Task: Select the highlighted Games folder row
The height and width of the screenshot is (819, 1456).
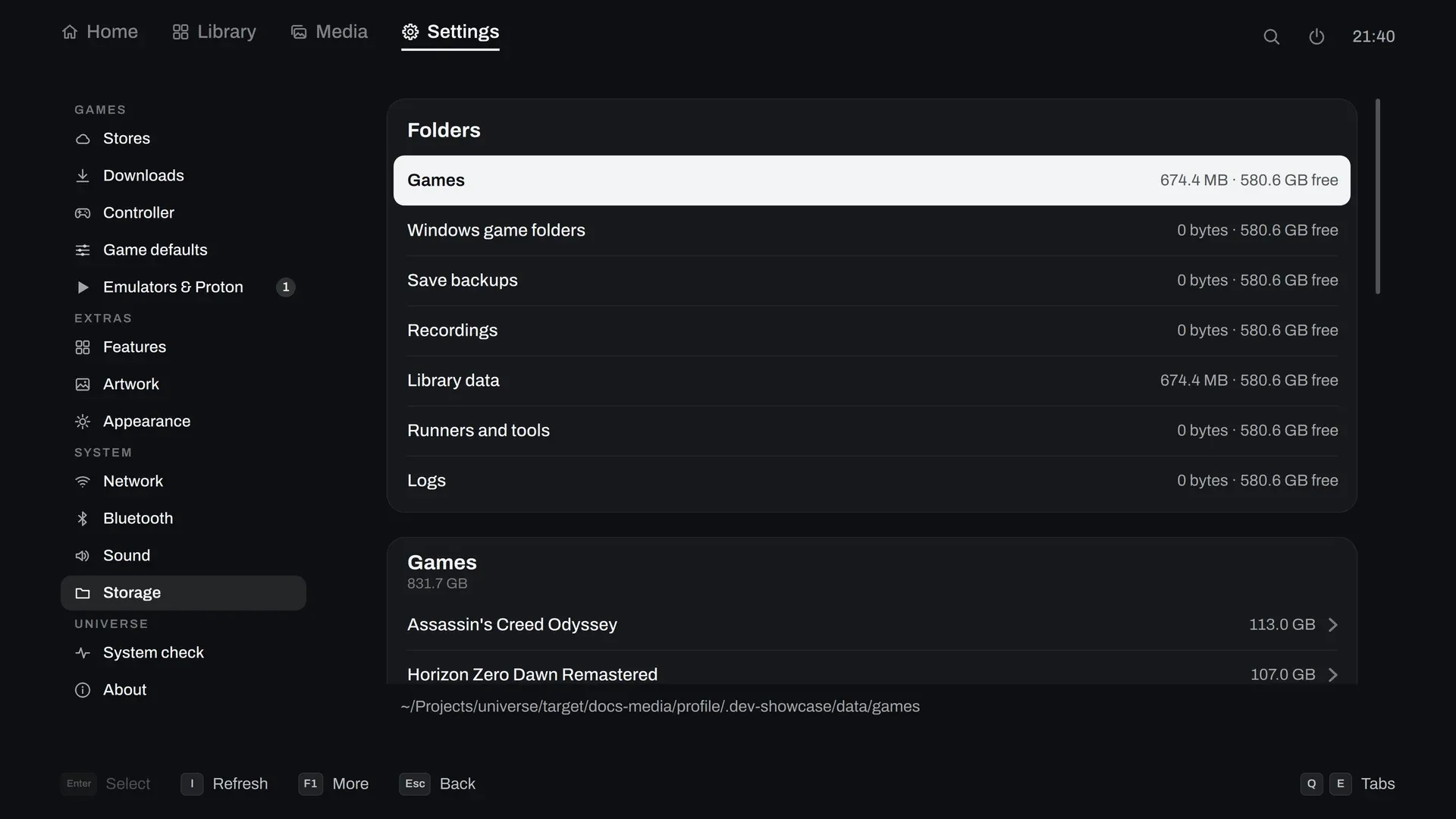Action: point(872,180)
